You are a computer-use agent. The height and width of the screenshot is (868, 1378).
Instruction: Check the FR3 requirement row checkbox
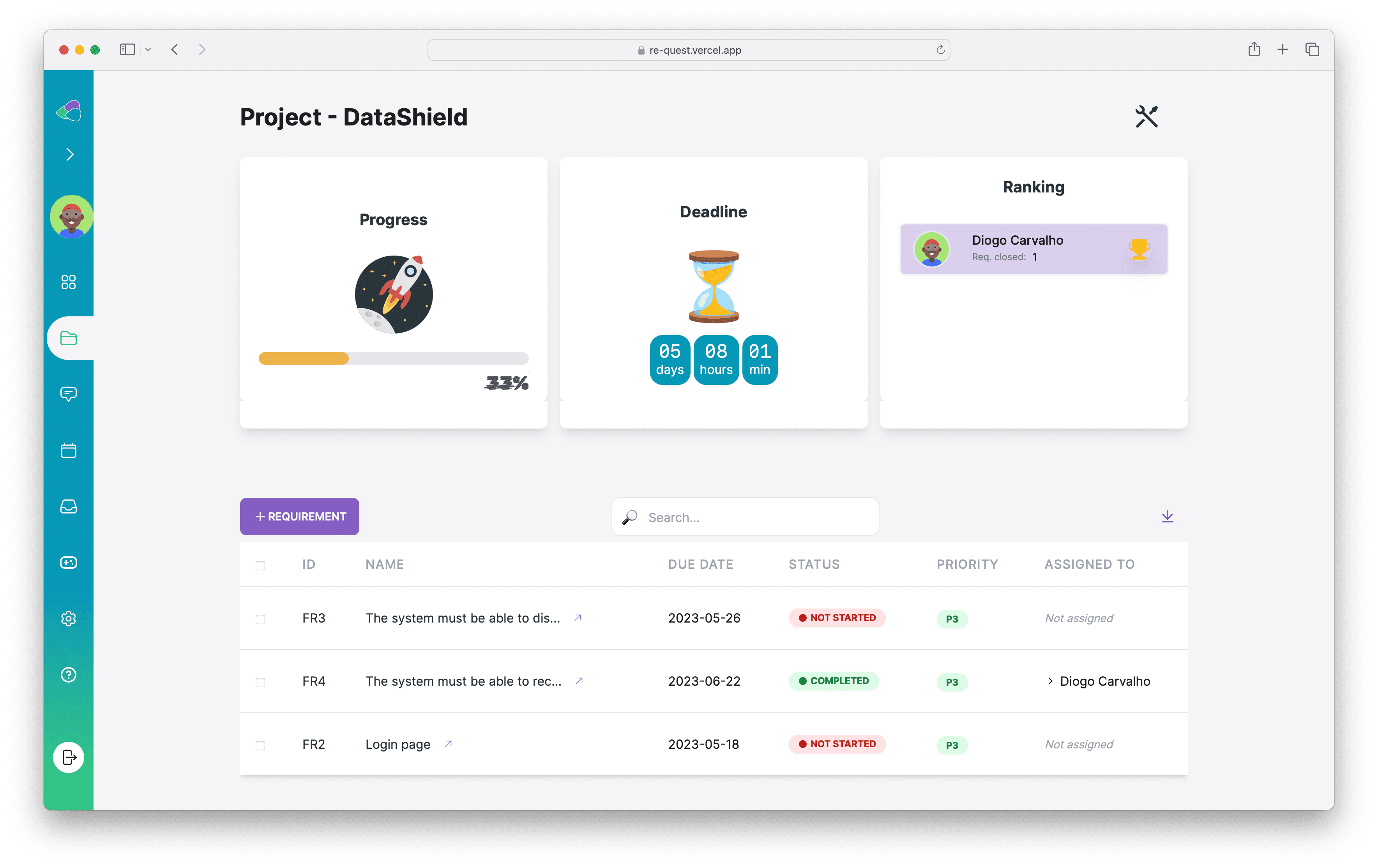tap(260, 619)
